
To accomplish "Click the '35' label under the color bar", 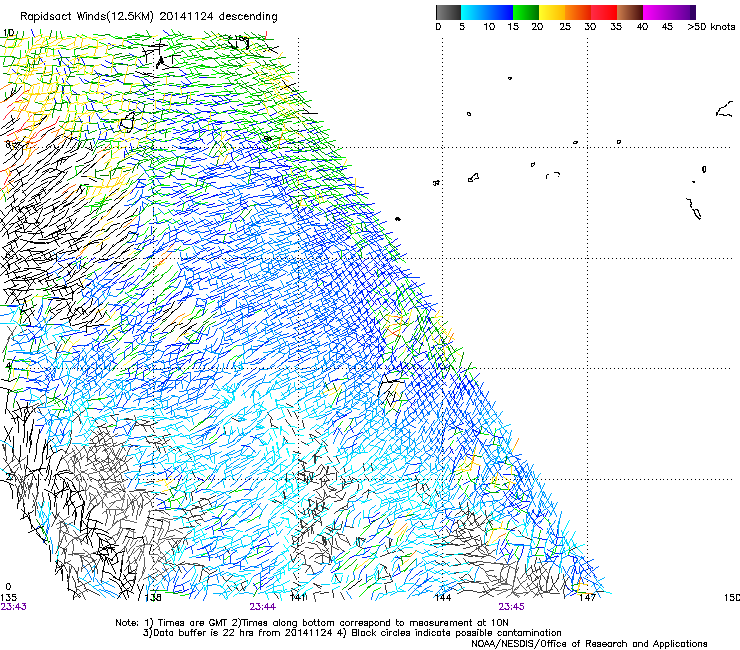I will pyautogui.click(x=616, y=27).
